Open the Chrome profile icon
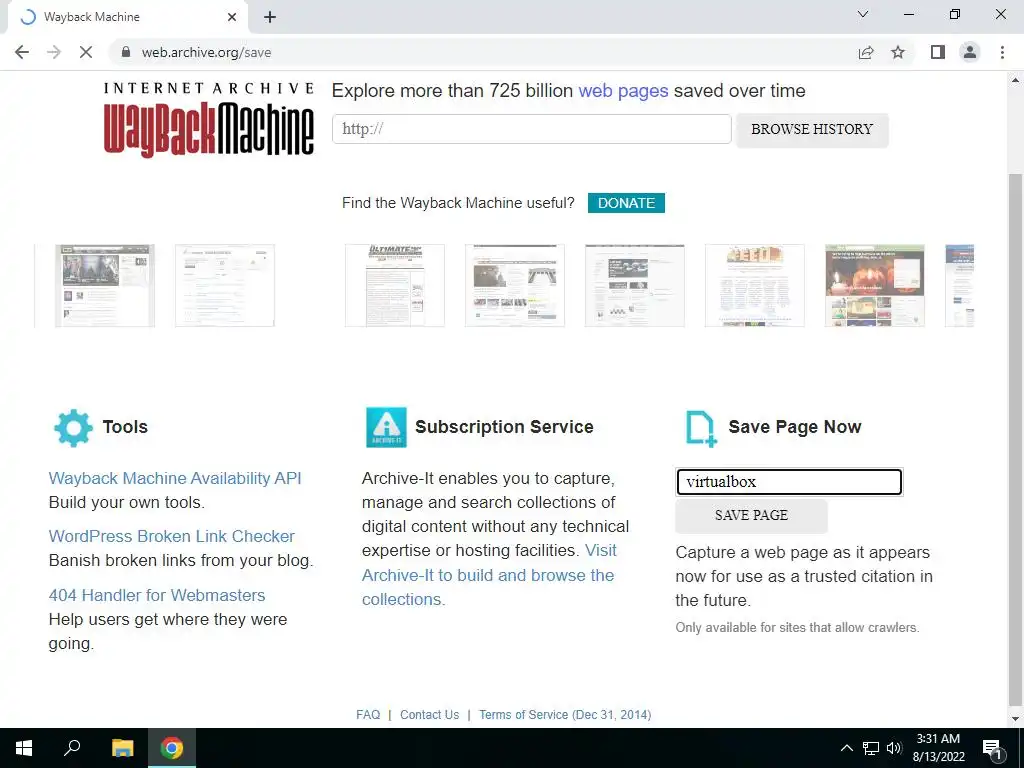Screen dimensions: 1024x768 pyautogui.click(x=970, y=52)
